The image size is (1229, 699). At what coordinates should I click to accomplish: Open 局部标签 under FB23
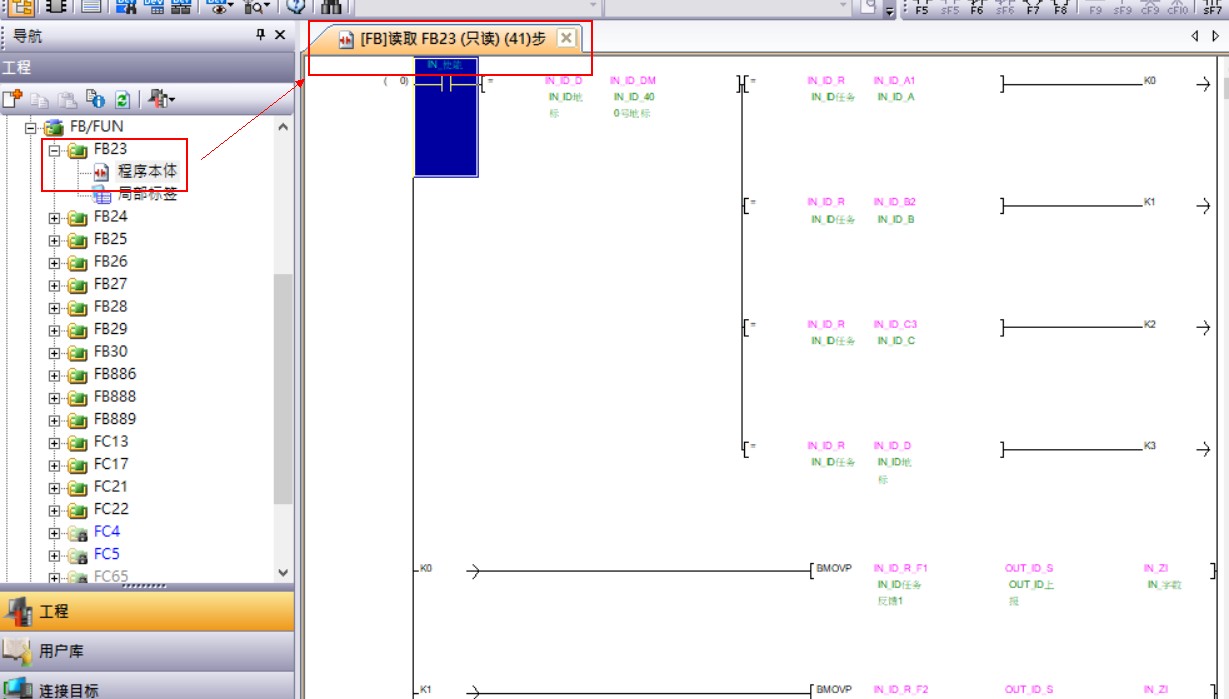coord(146,194)
